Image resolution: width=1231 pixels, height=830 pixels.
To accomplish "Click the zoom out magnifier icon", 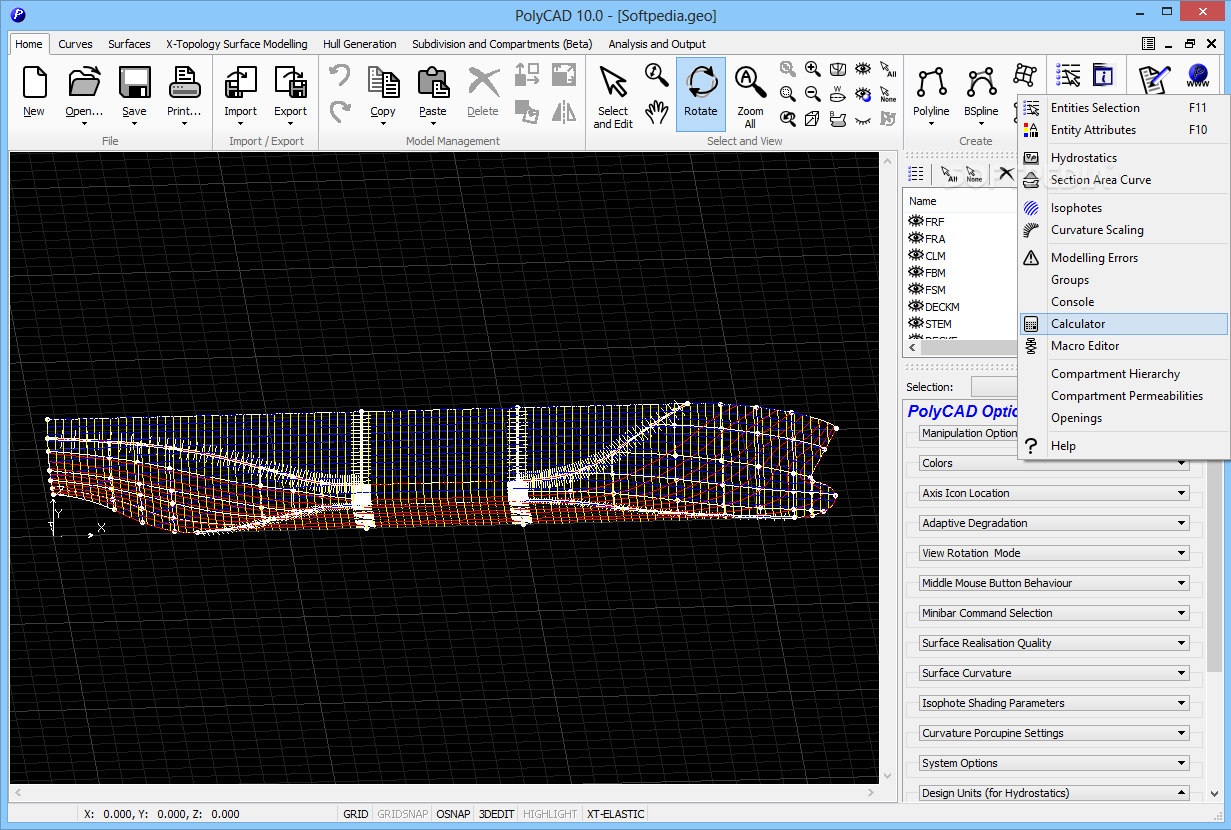I will [813, 94].
